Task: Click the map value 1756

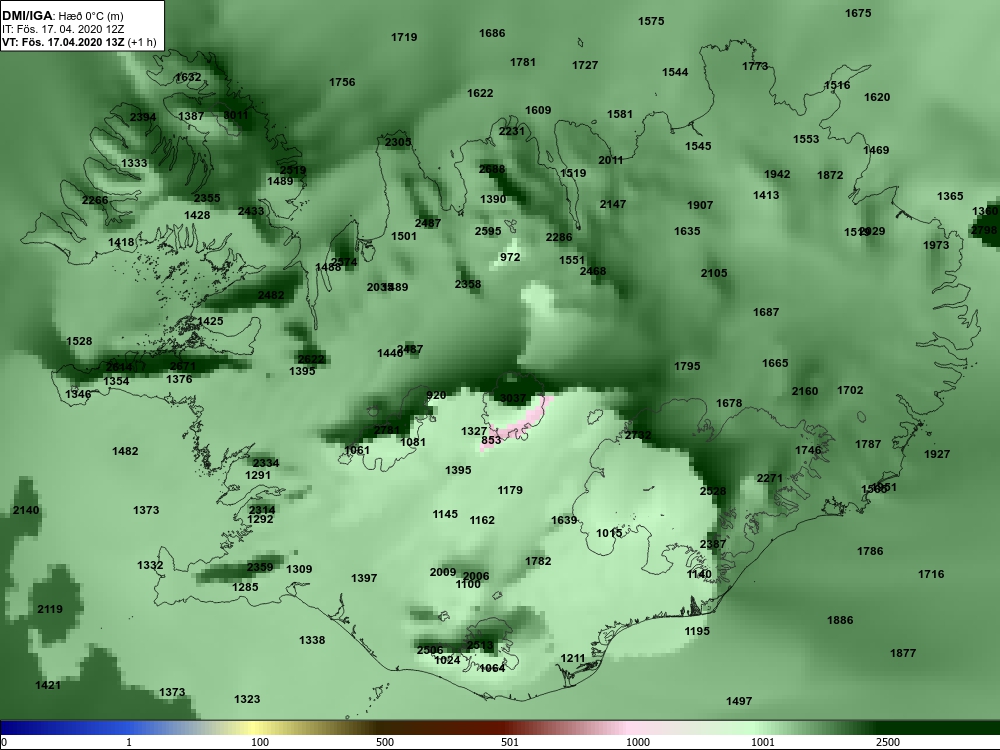Action: (342, 82)
